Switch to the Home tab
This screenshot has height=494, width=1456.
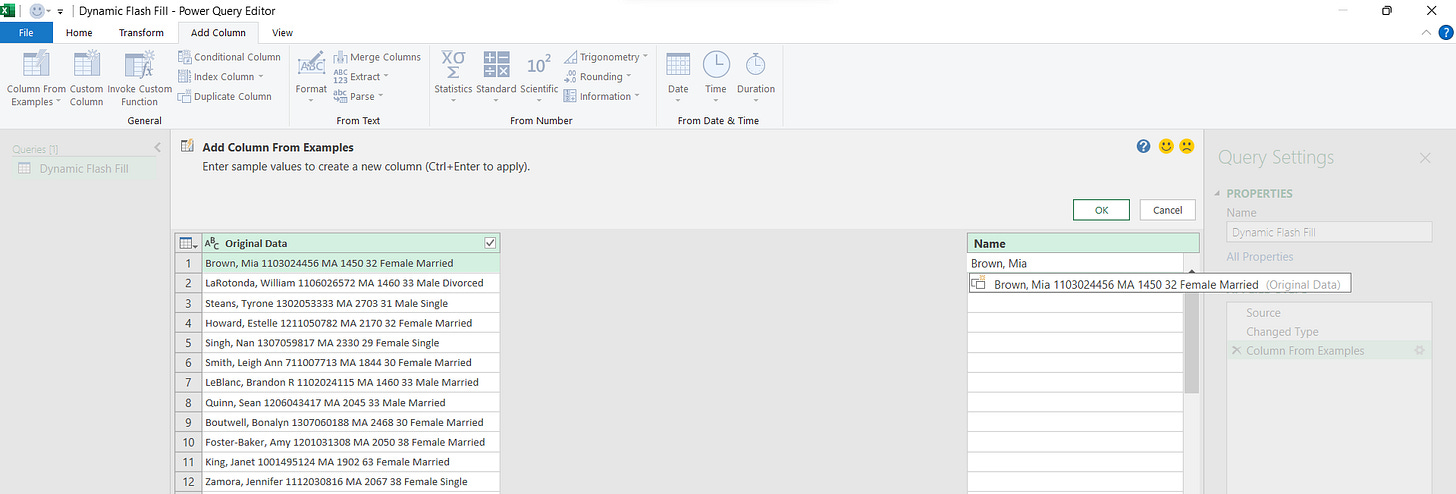point(79,32)
